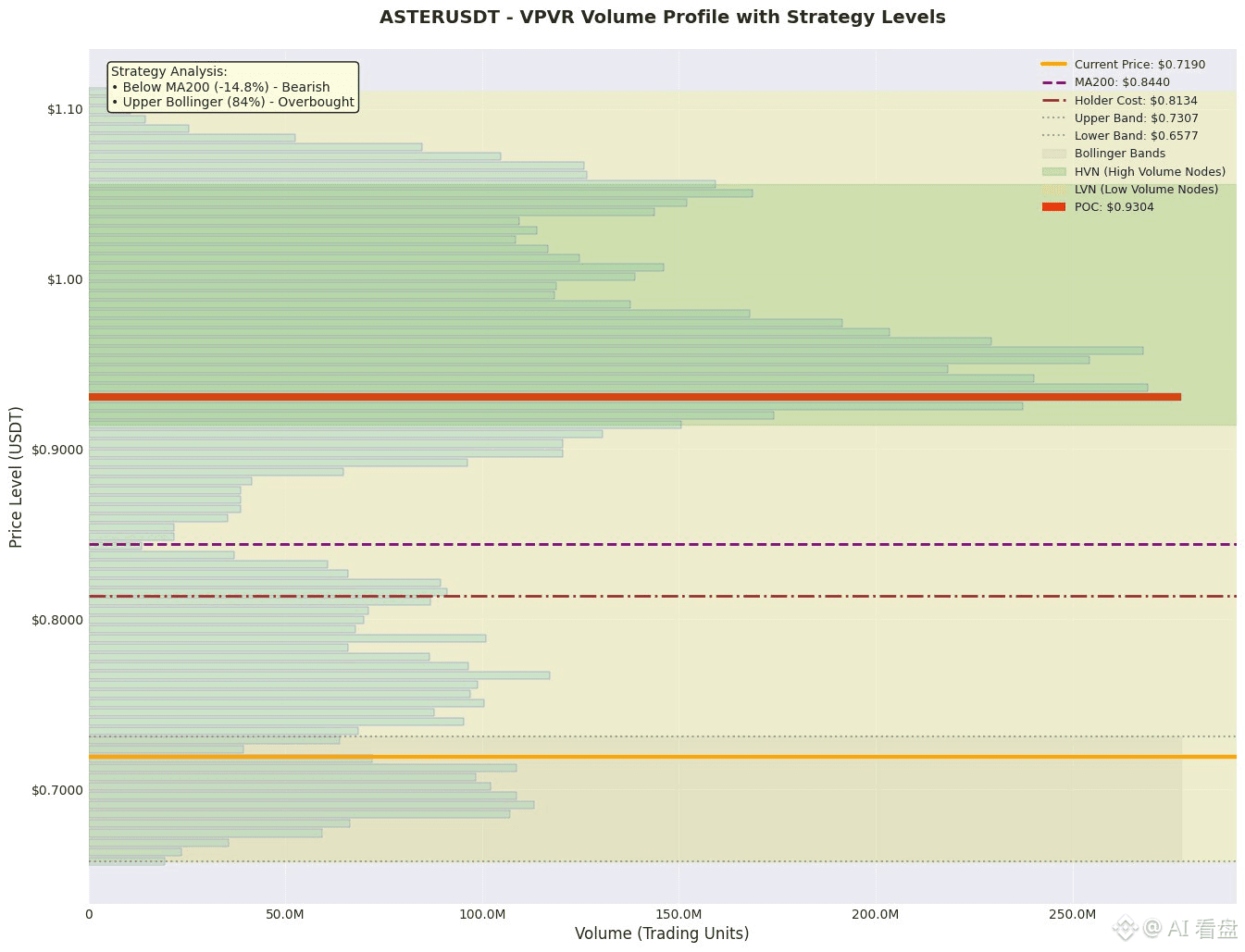Click the purple dashed MA200 line

point(663,544)
